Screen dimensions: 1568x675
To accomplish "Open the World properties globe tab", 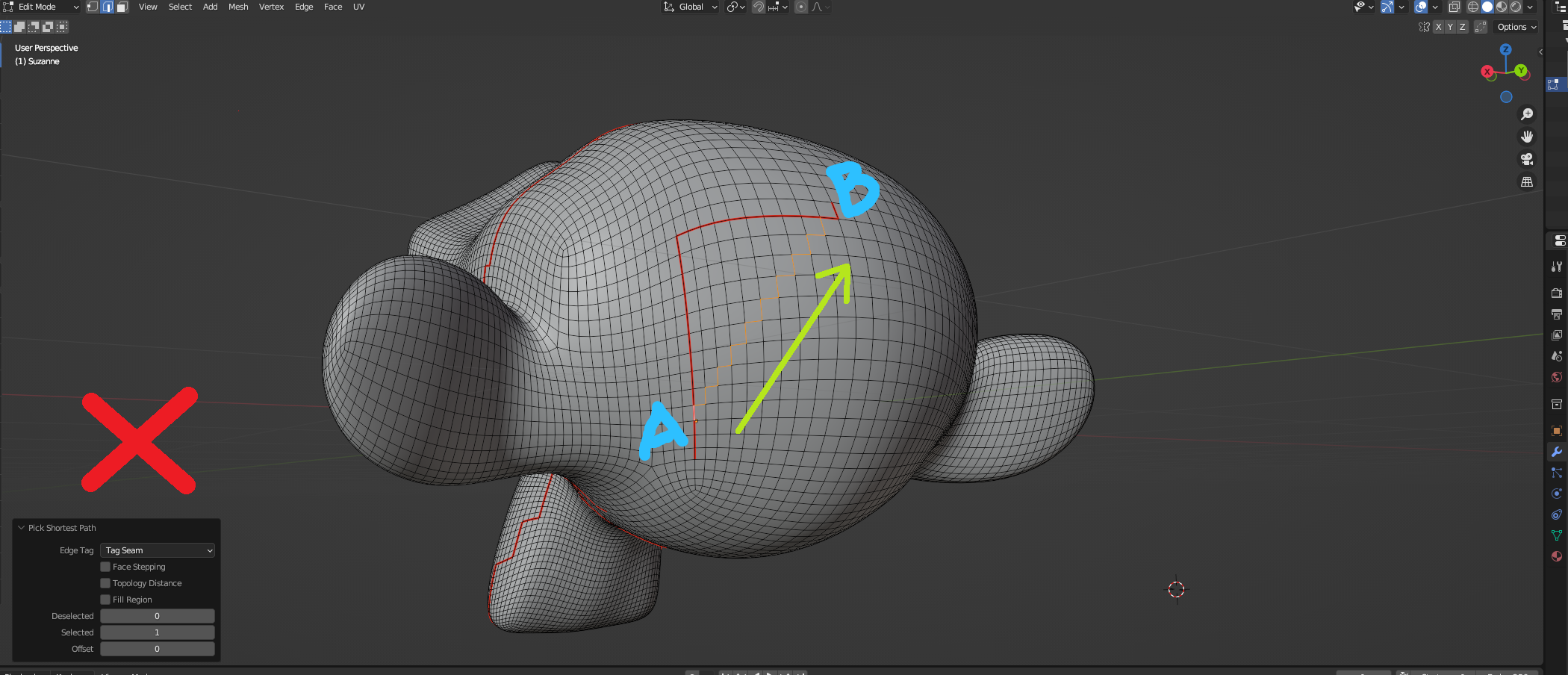I will (x=1557, y=377).
